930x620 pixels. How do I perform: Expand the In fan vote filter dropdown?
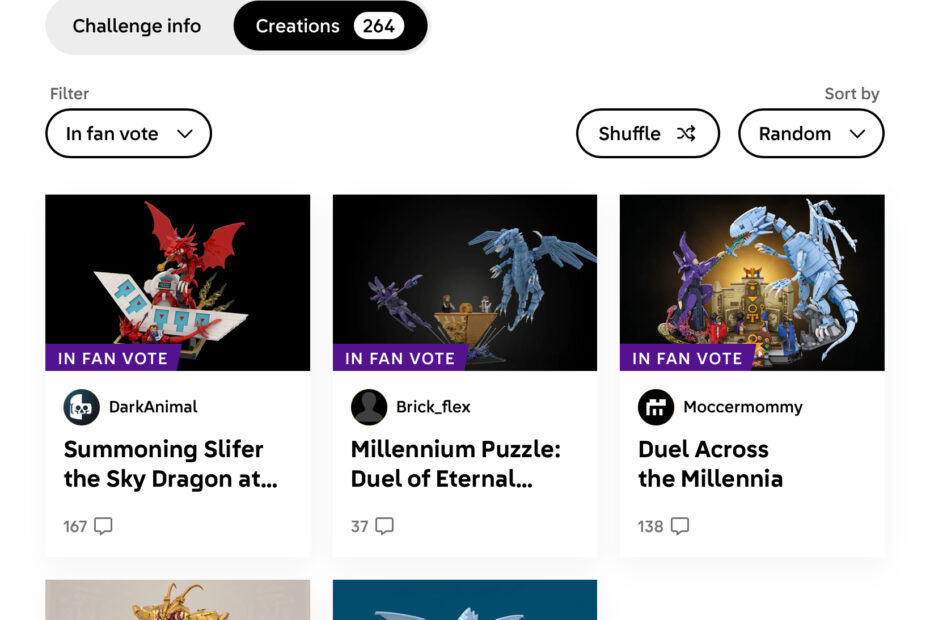[128, 134]
